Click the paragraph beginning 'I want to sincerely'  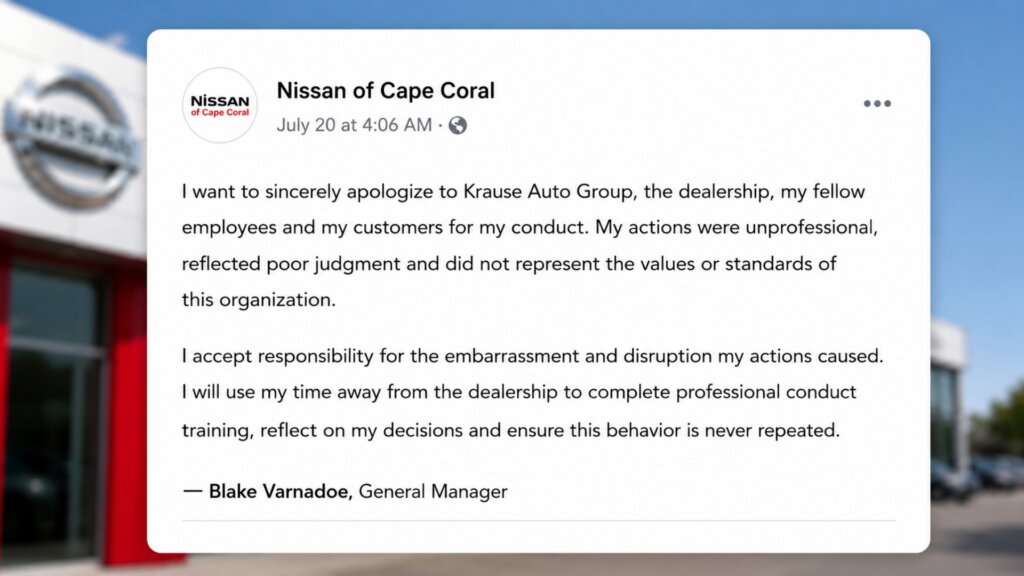tap(530, 246)
